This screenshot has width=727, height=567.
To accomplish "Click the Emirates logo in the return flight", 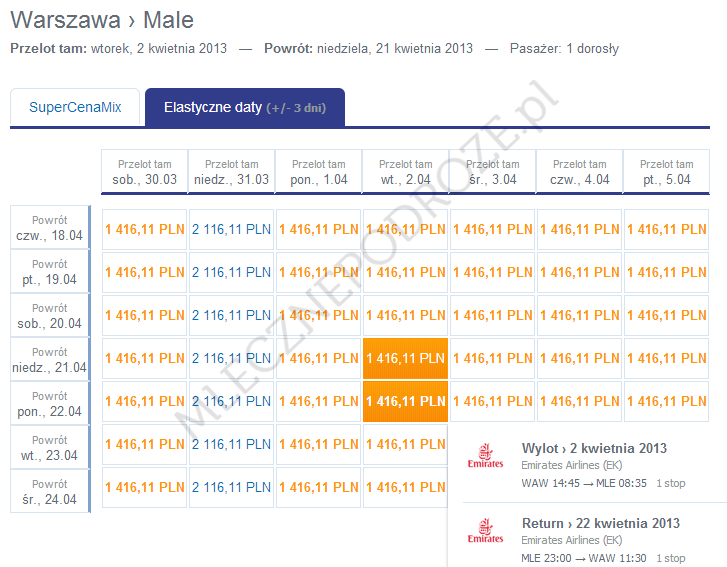I will click(485, 531).
